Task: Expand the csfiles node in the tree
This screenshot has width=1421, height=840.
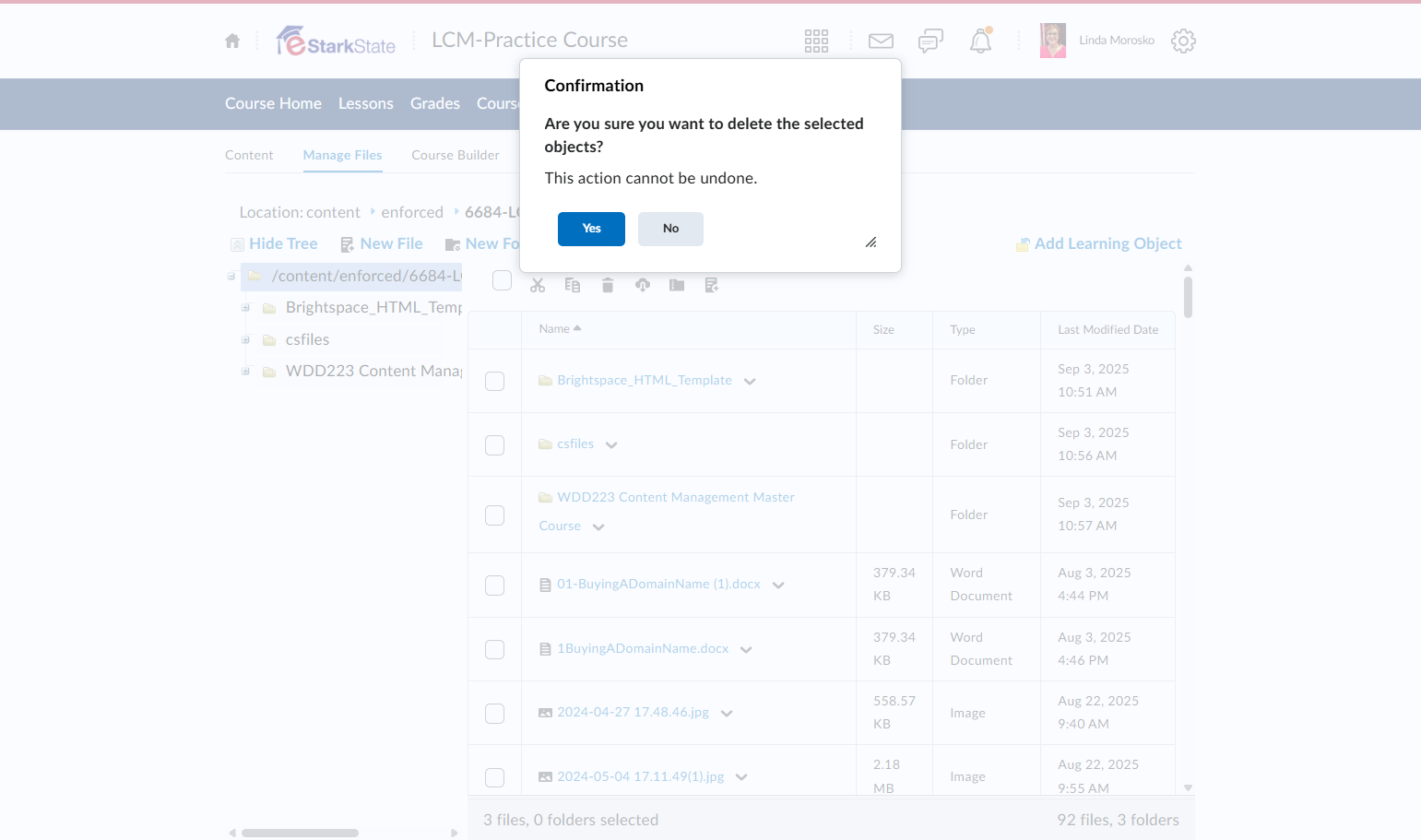Action: click(245, 340)
